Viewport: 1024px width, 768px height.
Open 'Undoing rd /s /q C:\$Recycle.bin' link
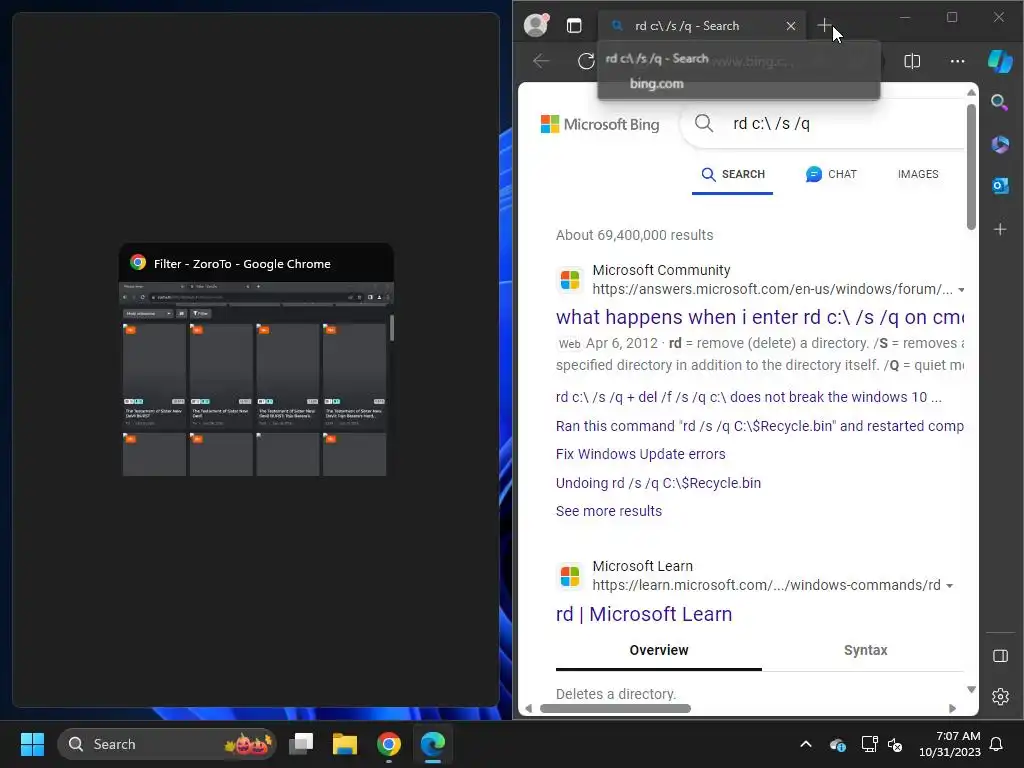tap(658, 483)
